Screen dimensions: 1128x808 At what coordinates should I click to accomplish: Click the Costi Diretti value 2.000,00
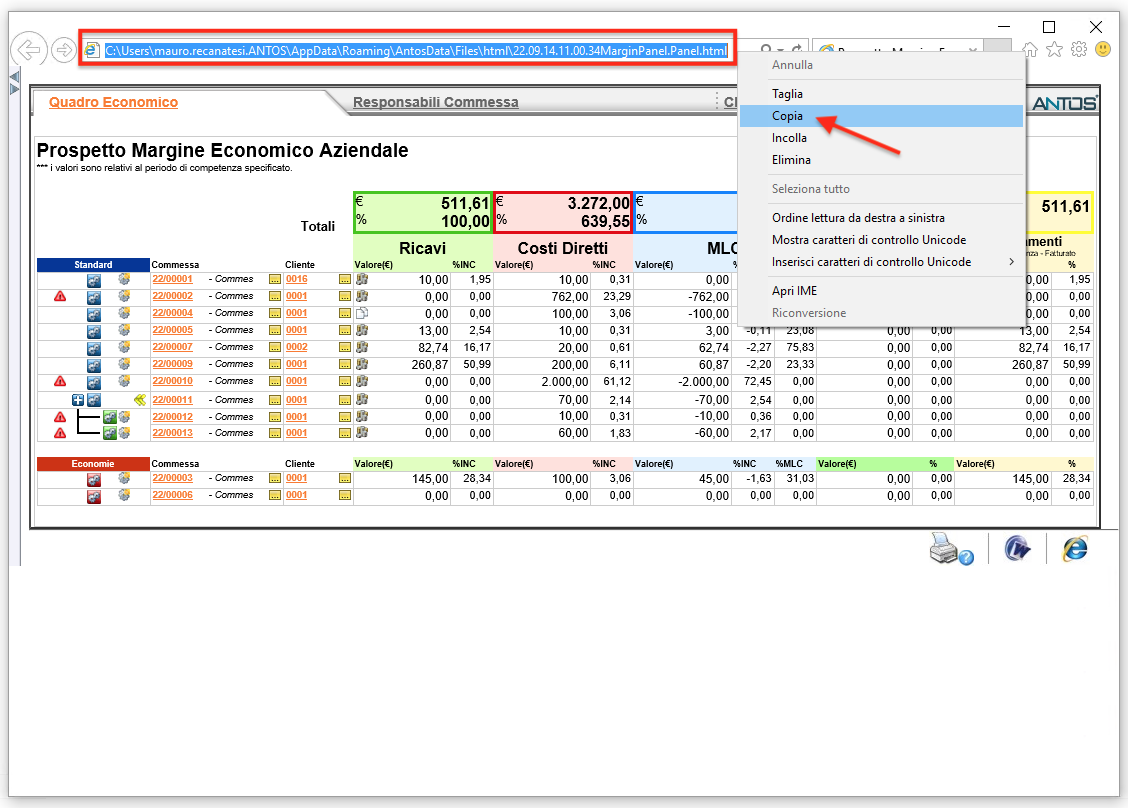(565, 382)
